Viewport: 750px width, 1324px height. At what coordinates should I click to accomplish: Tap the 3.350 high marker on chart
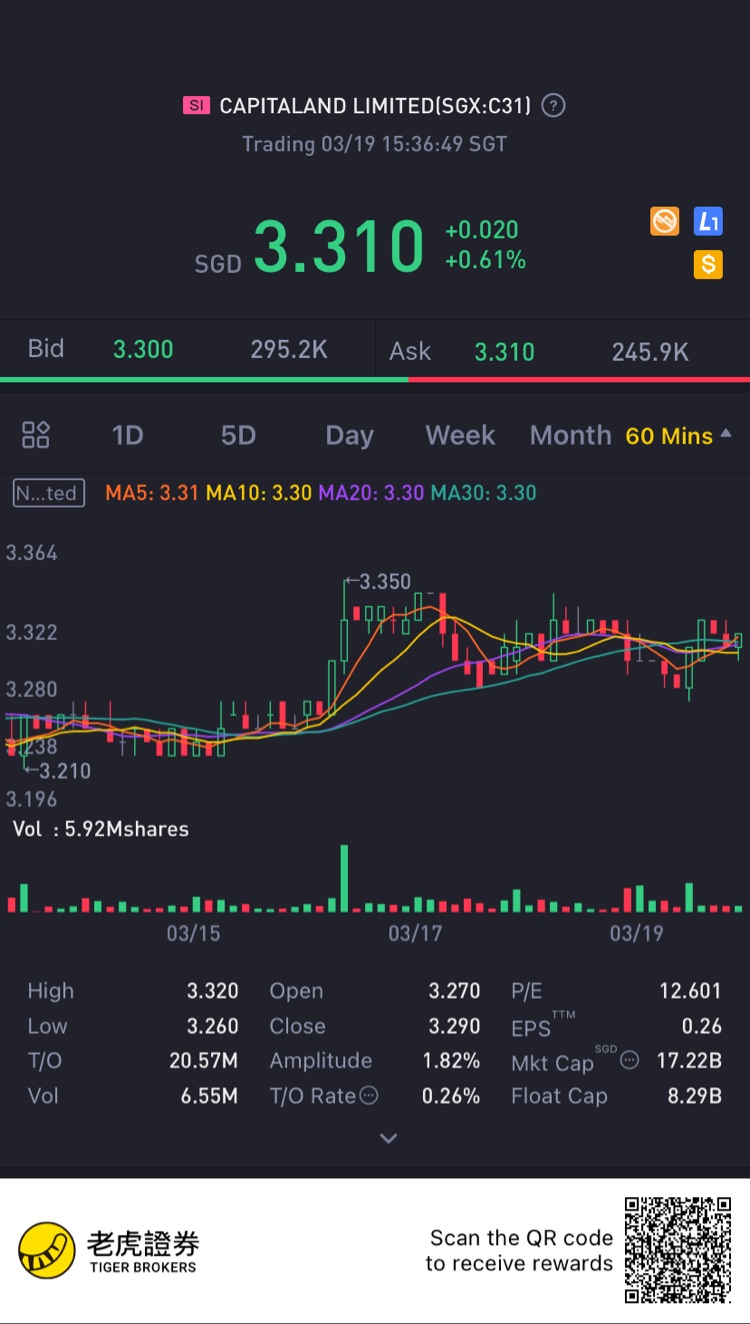click(x=377, y=581)
